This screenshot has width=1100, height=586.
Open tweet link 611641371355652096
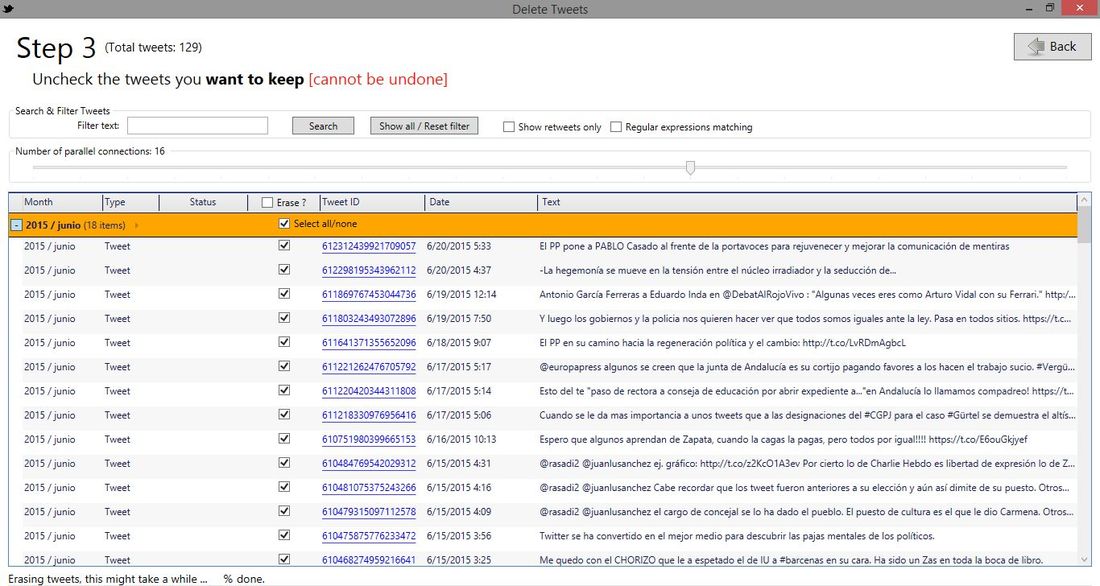coord(369,343)
